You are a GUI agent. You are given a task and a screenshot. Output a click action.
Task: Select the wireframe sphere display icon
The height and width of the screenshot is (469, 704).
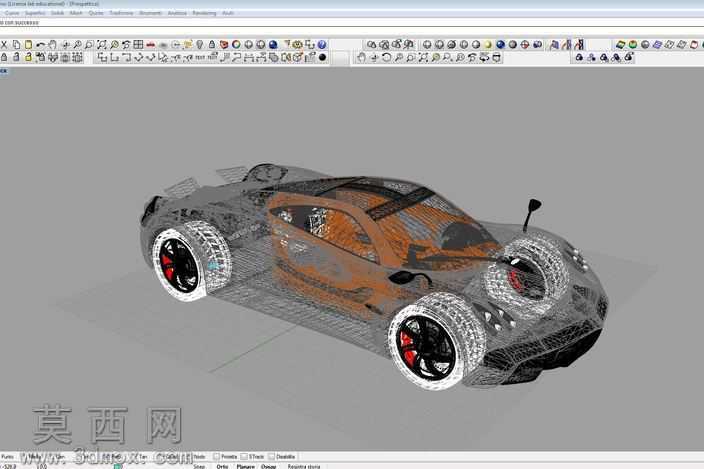pos(427,44)
